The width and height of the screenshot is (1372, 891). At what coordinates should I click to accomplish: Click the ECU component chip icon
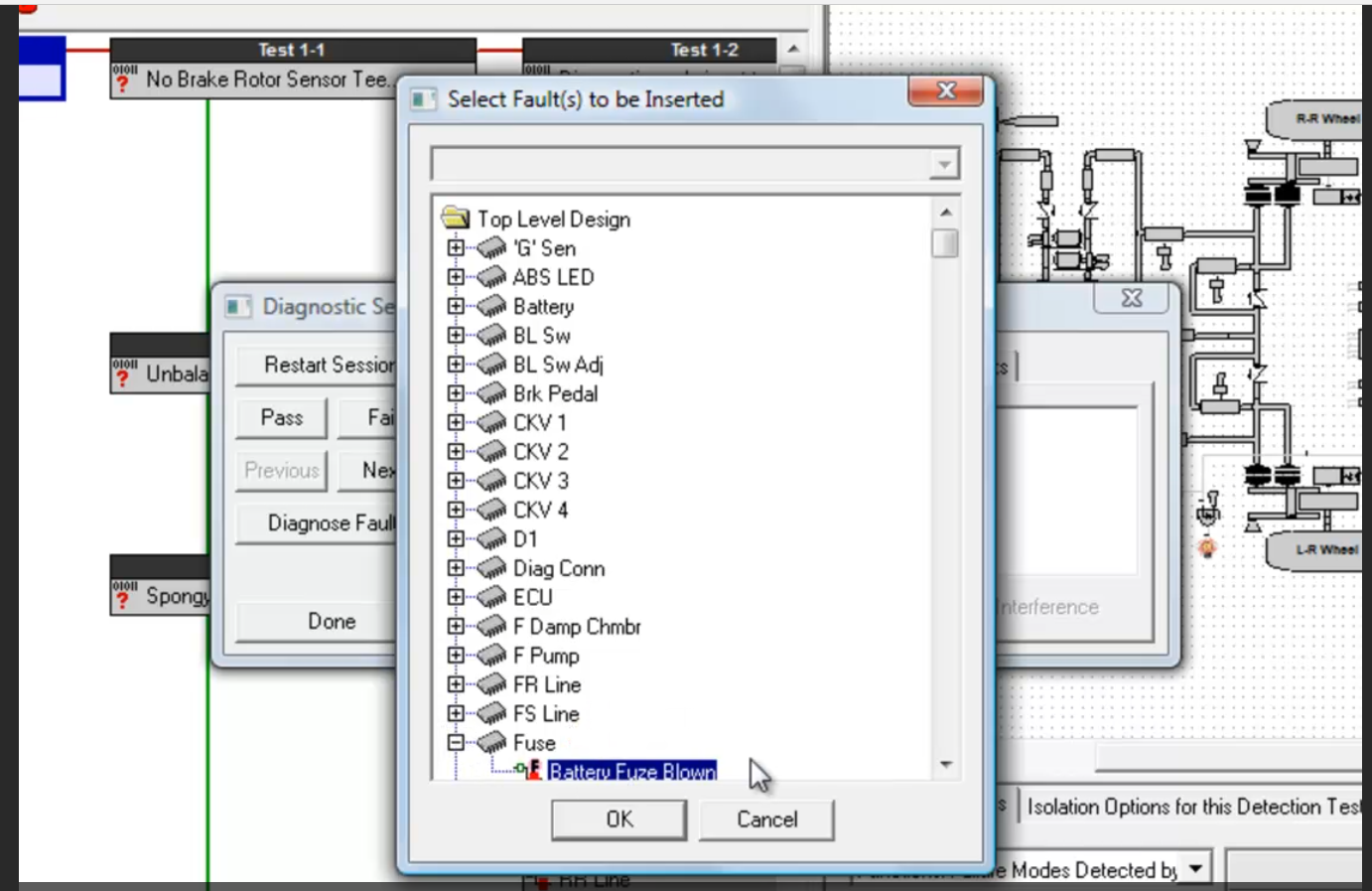[491, 597]
